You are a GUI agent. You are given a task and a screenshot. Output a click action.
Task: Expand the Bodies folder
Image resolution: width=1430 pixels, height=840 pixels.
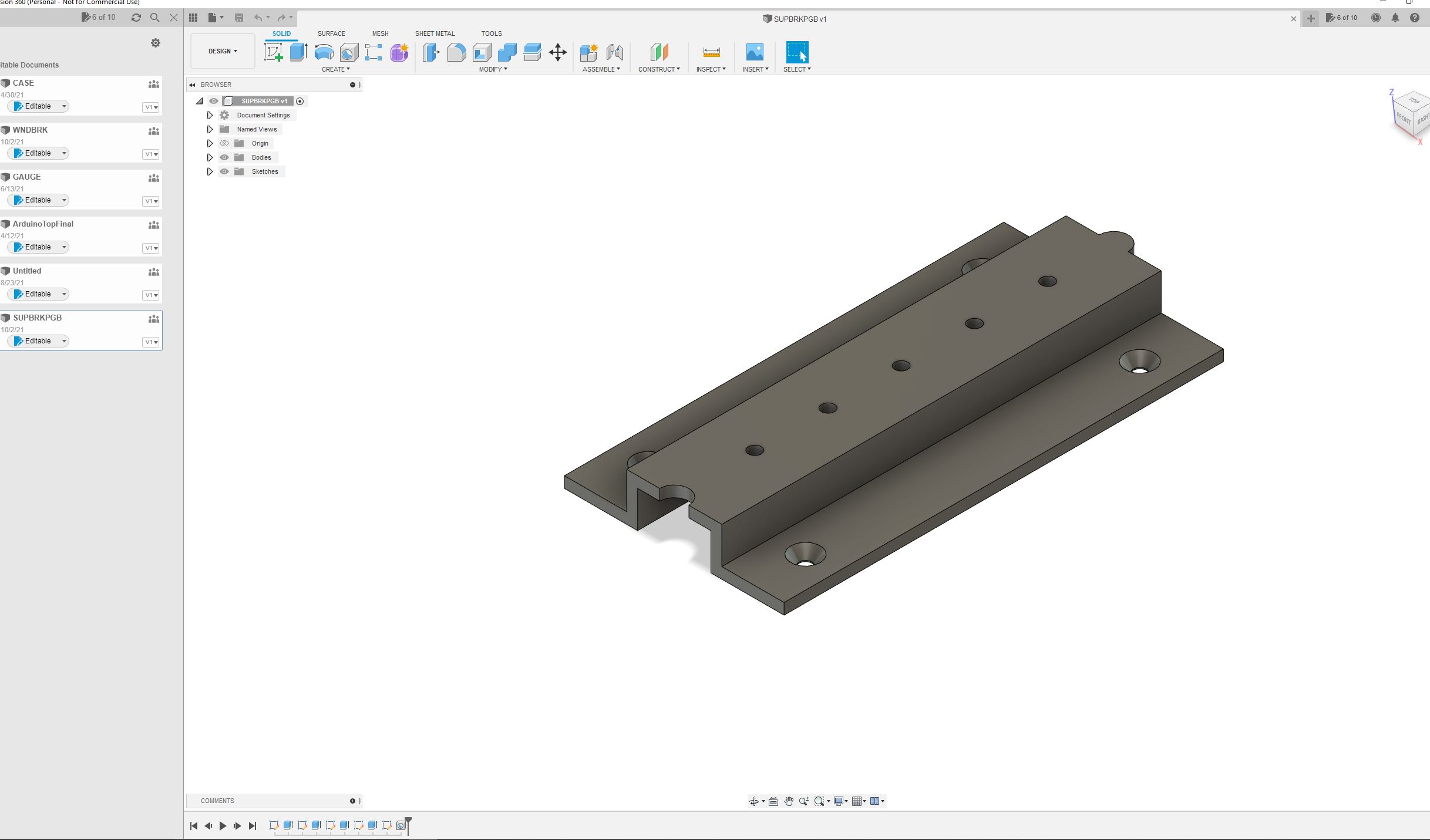pos(210,157)
